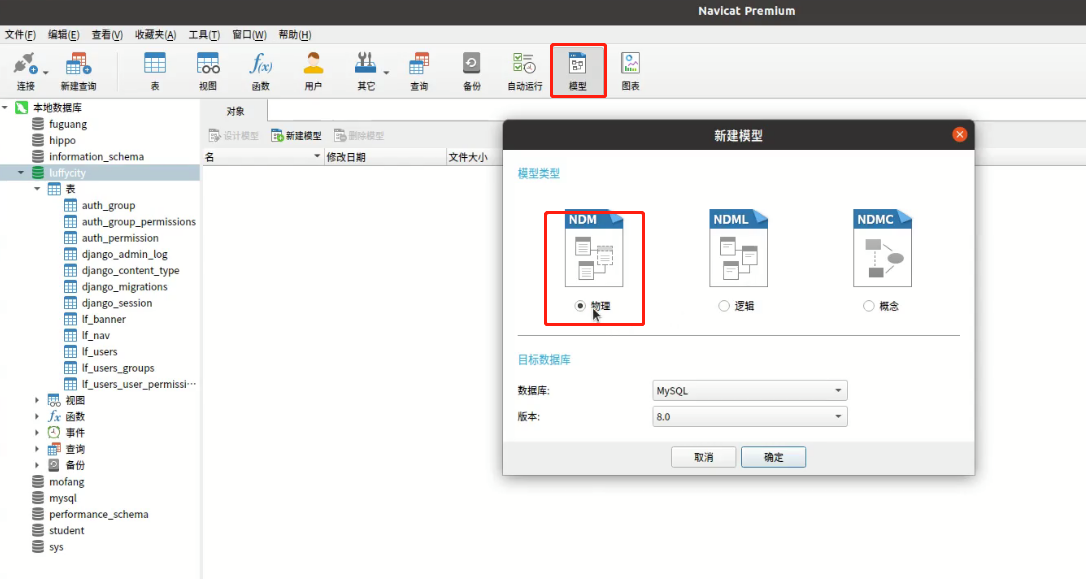The width and height of the screenshot is (1086, 579).
Task: Click the 函数 functions toolbar icon
Action: [260, 71]
